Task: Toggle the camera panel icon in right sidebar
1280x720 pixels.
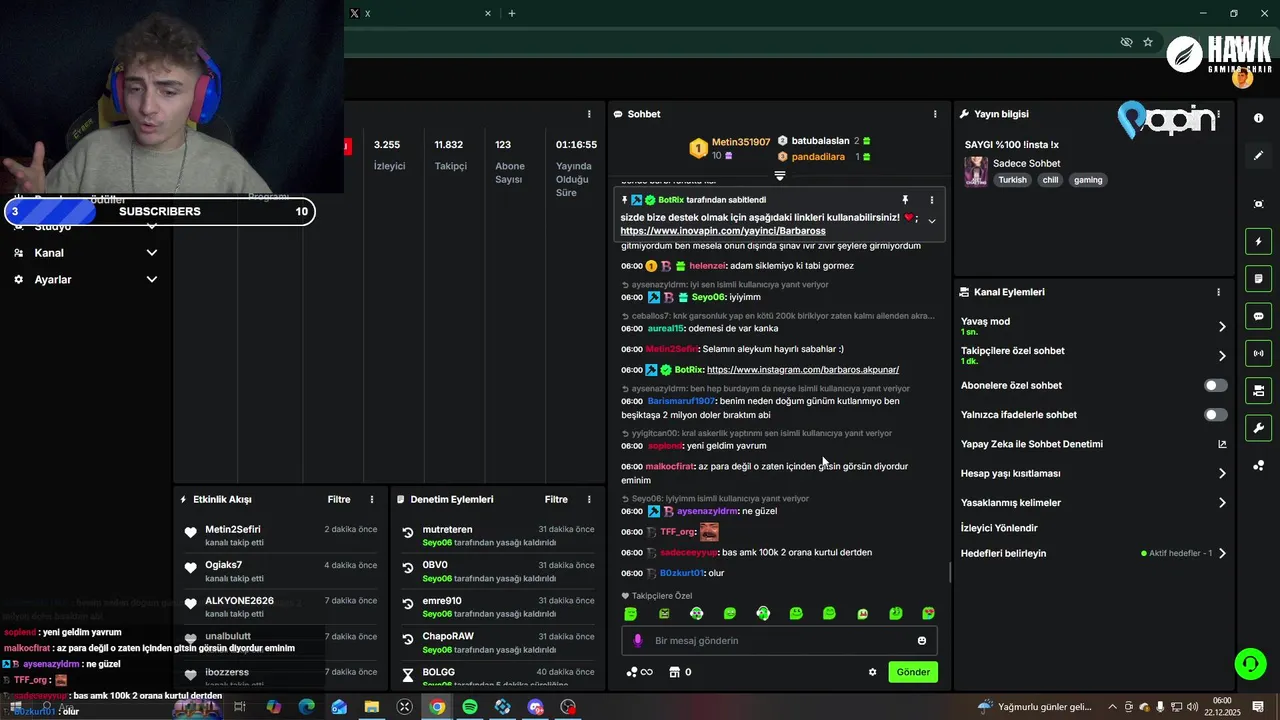Action: point(1258,390)
